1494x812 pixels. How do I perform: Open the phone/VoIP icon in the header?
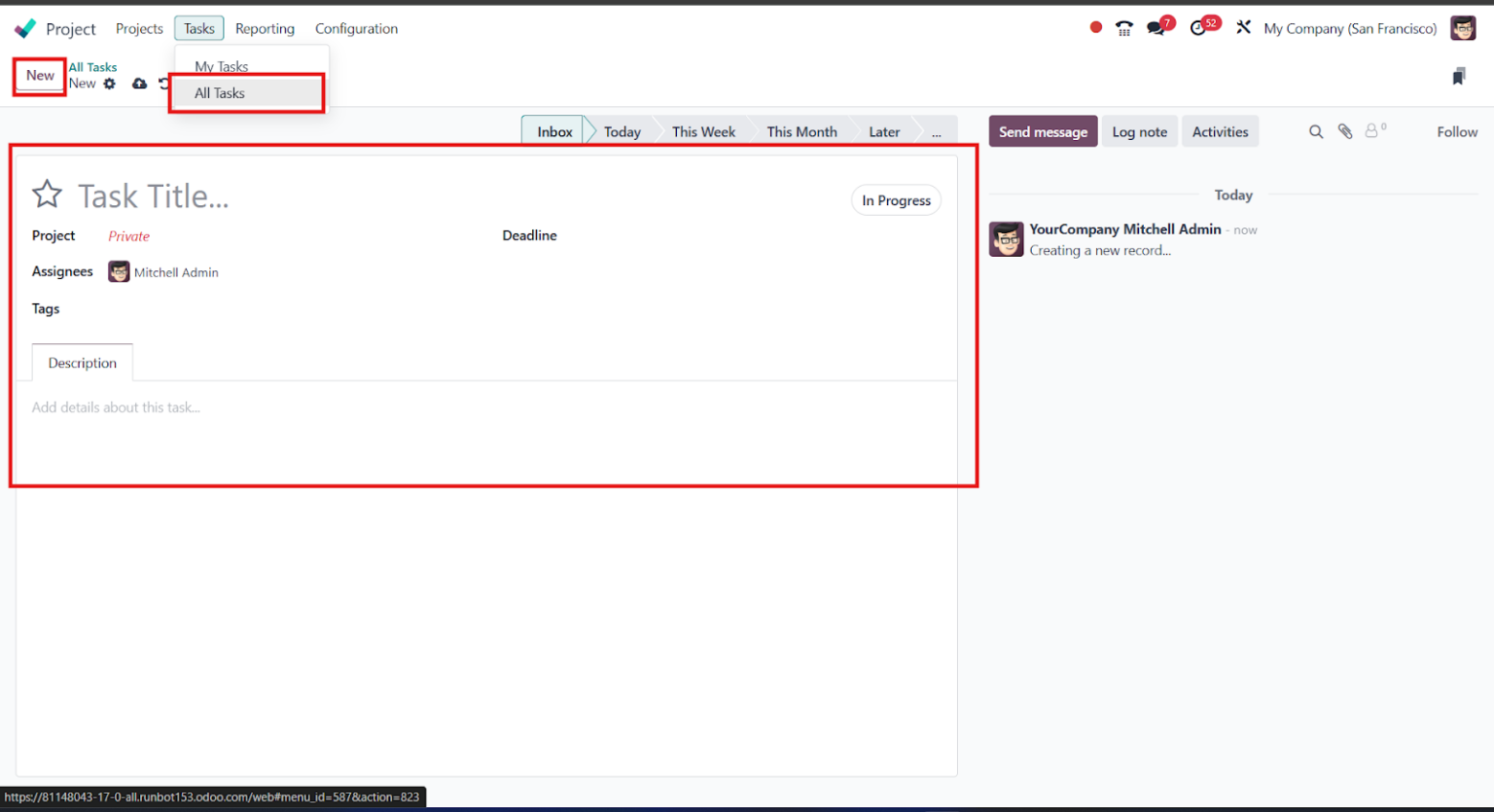coord(1123,27)
